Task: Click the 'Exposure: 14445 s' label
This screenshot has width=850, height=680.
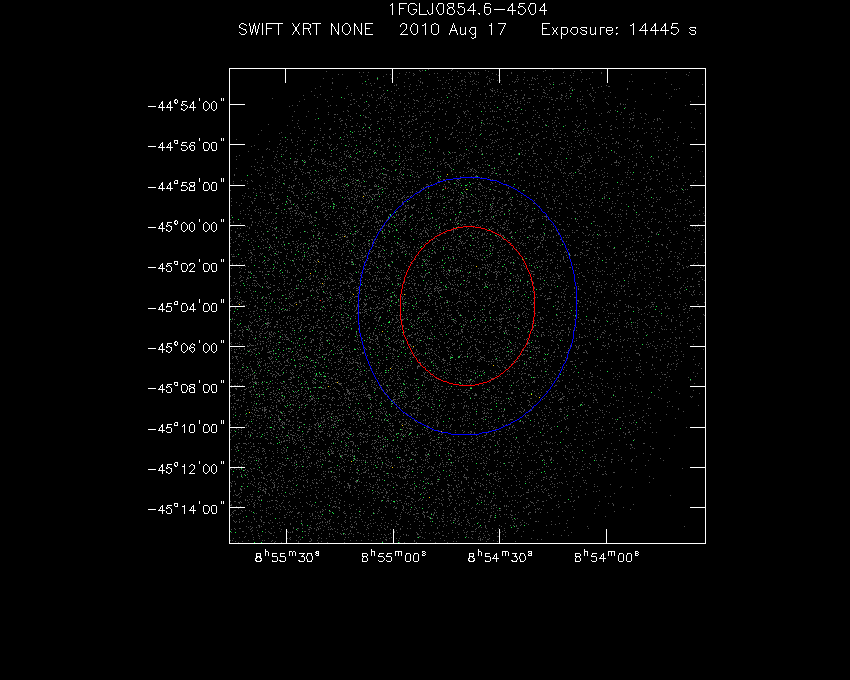Action: point(619,30)
